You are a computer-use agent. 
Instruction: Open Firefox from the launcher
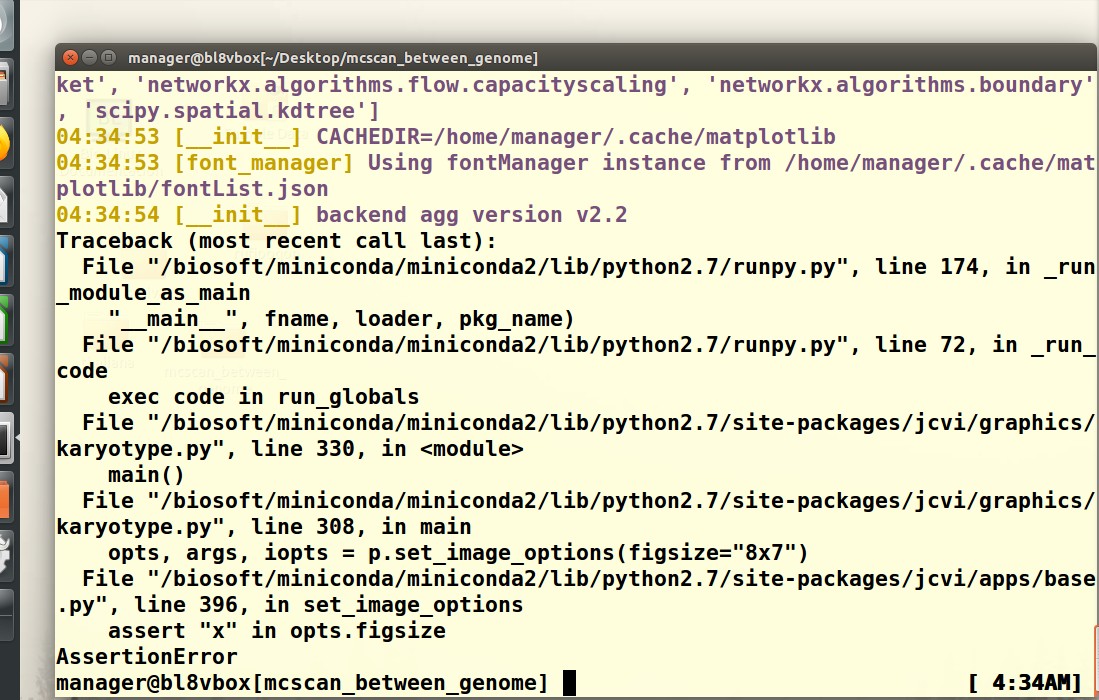(x=4, y=143)
